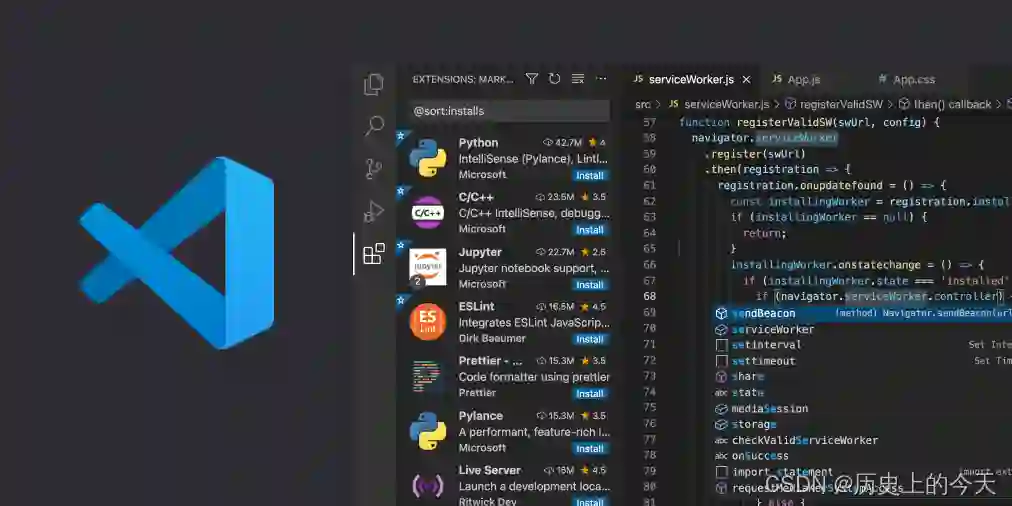1012x506 pixels.
Task: Open the Explorer view in activity bar
Action: coord(374,84)
